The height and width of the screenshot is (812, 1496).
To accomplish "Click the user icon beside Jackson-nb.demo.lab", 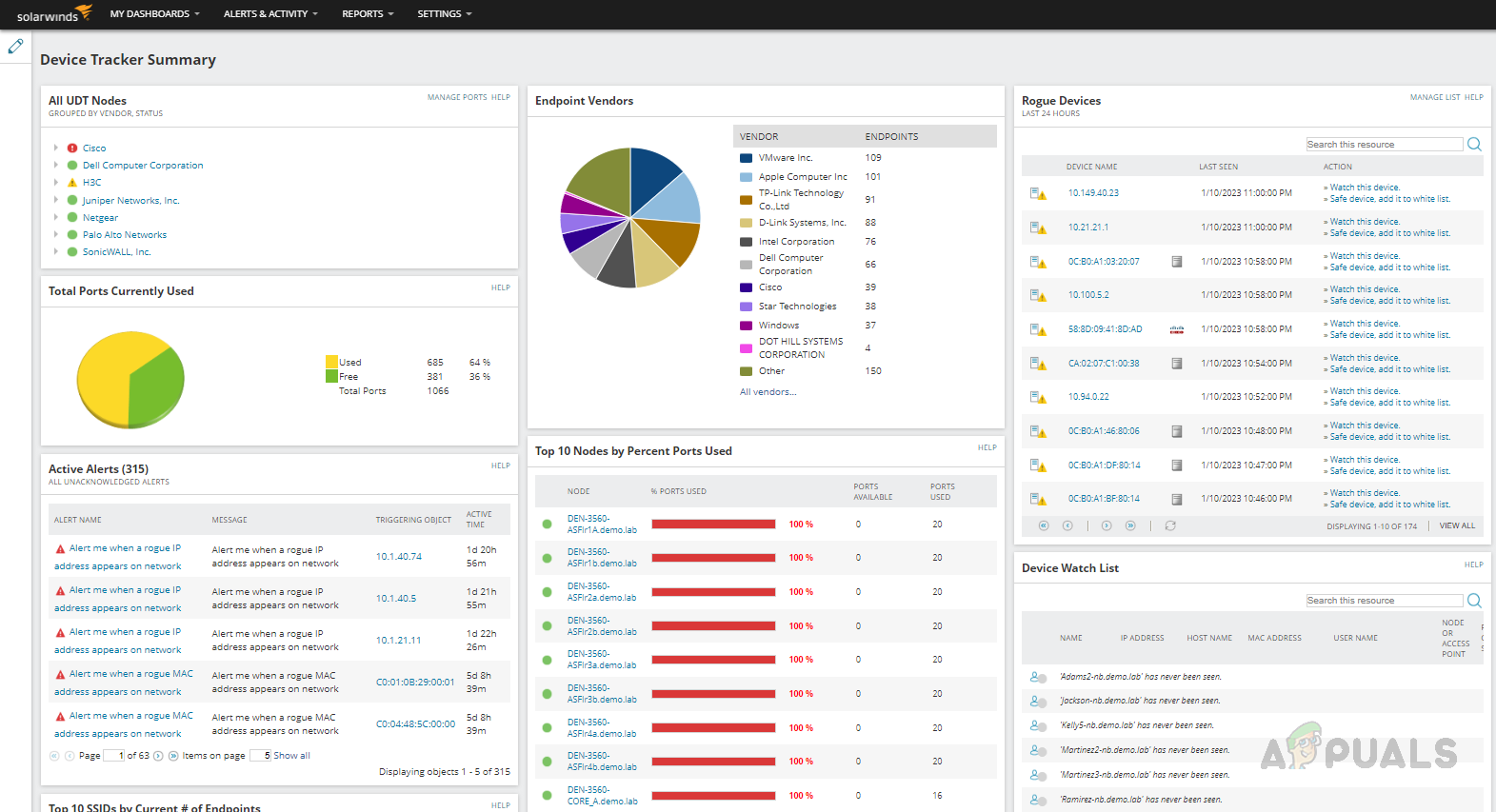I will (1039, 701).
